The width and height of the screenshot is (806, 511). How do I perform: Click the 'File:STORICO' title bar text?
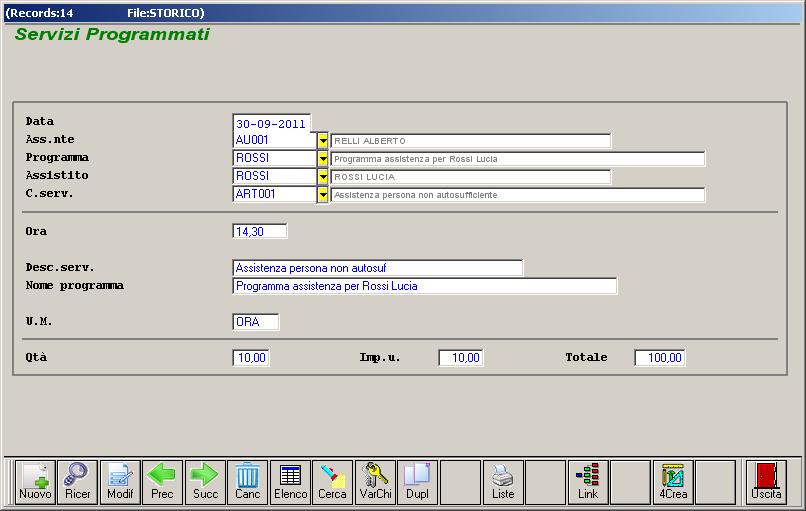tap(166, 13)
